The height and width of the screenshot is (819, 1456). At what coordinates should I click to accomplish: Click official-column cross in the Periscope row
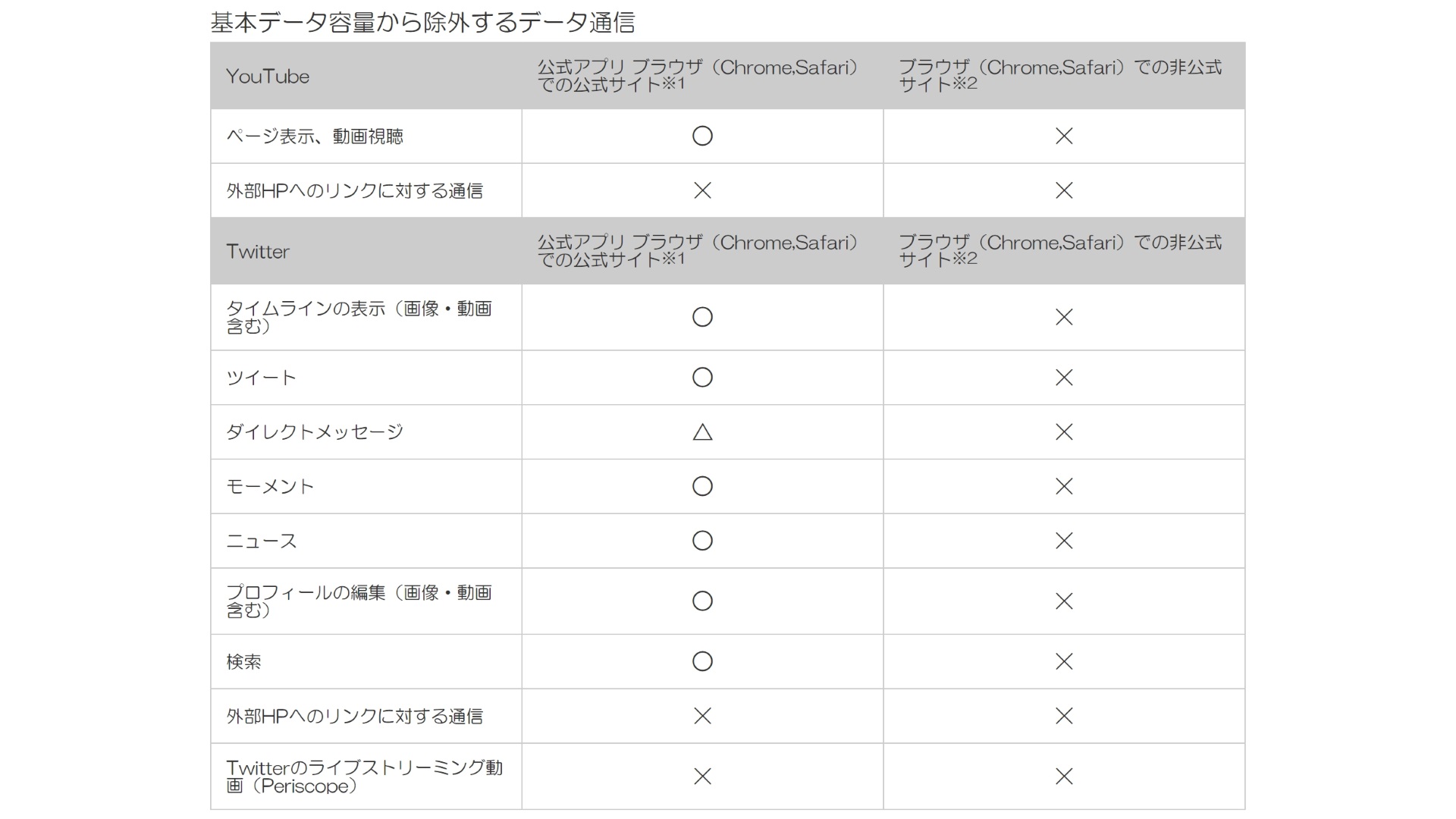point(702,777)
